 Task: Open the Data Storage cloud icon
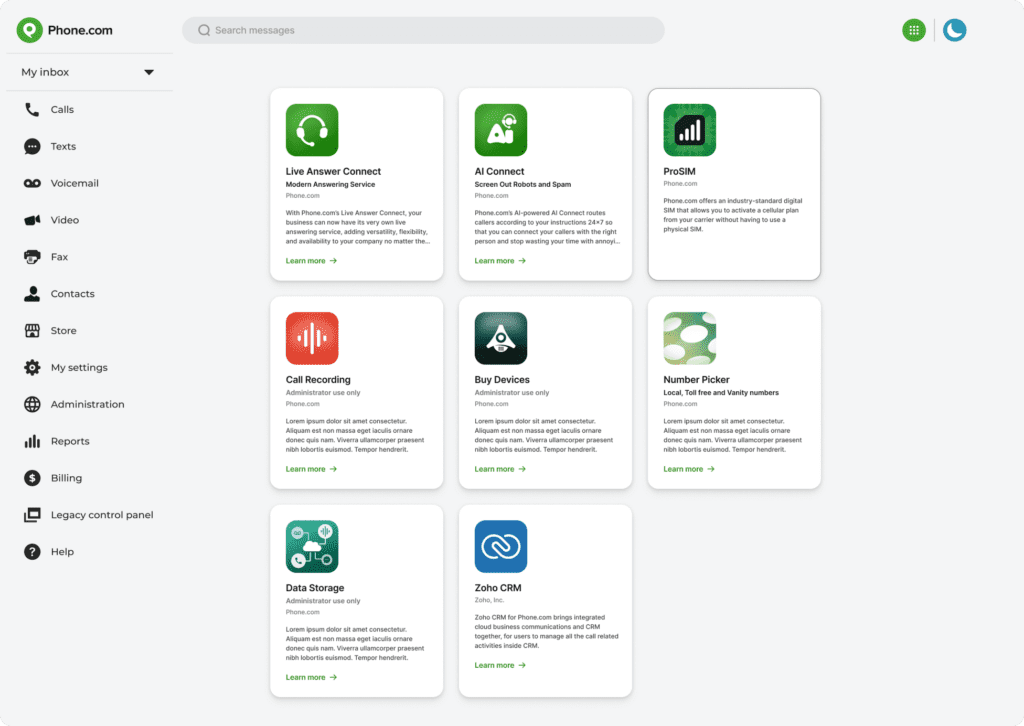tap(312, 547)
